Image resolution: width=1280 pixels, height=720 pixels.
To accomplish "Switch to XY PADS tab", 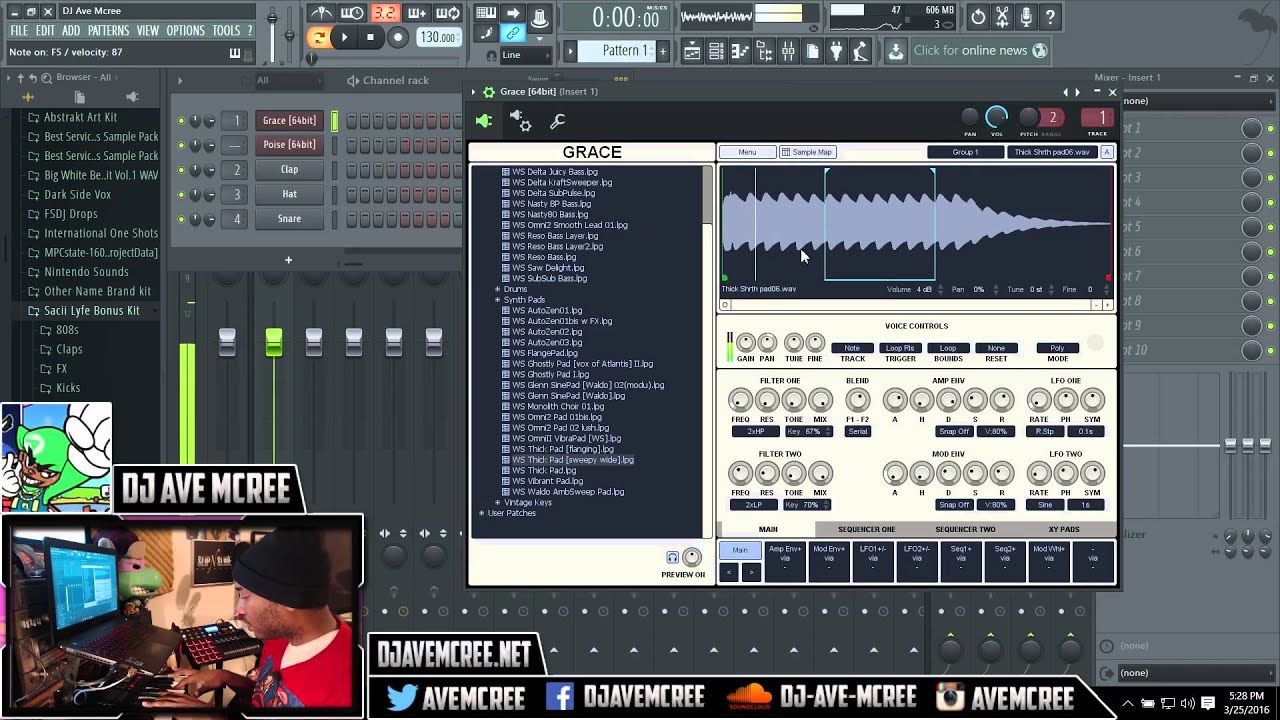I will tap(1064, 529).
